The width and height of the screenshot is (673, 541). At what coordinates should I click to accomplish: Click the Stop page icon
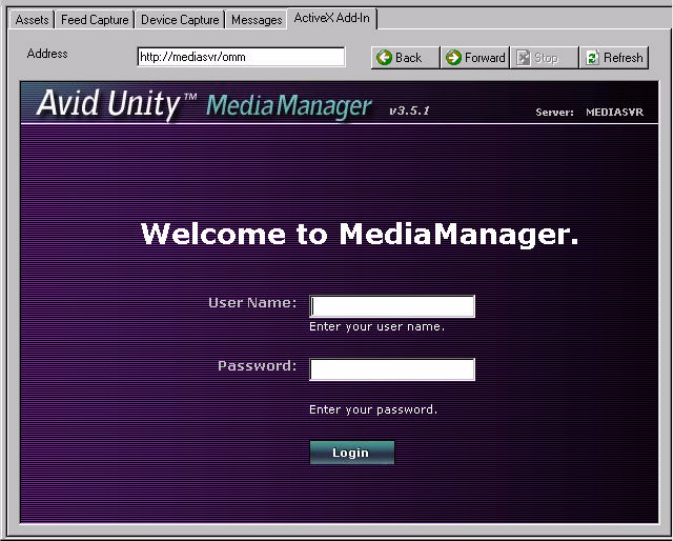(523, 58)
